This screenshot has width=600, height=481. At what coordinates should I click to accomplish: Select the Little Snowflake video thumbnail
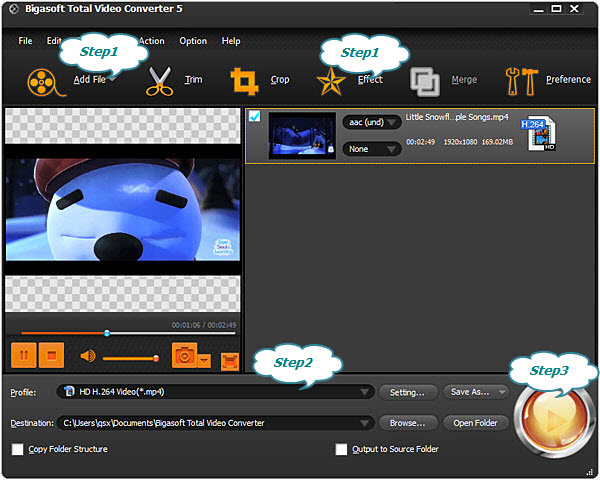[x=302, y=135]
